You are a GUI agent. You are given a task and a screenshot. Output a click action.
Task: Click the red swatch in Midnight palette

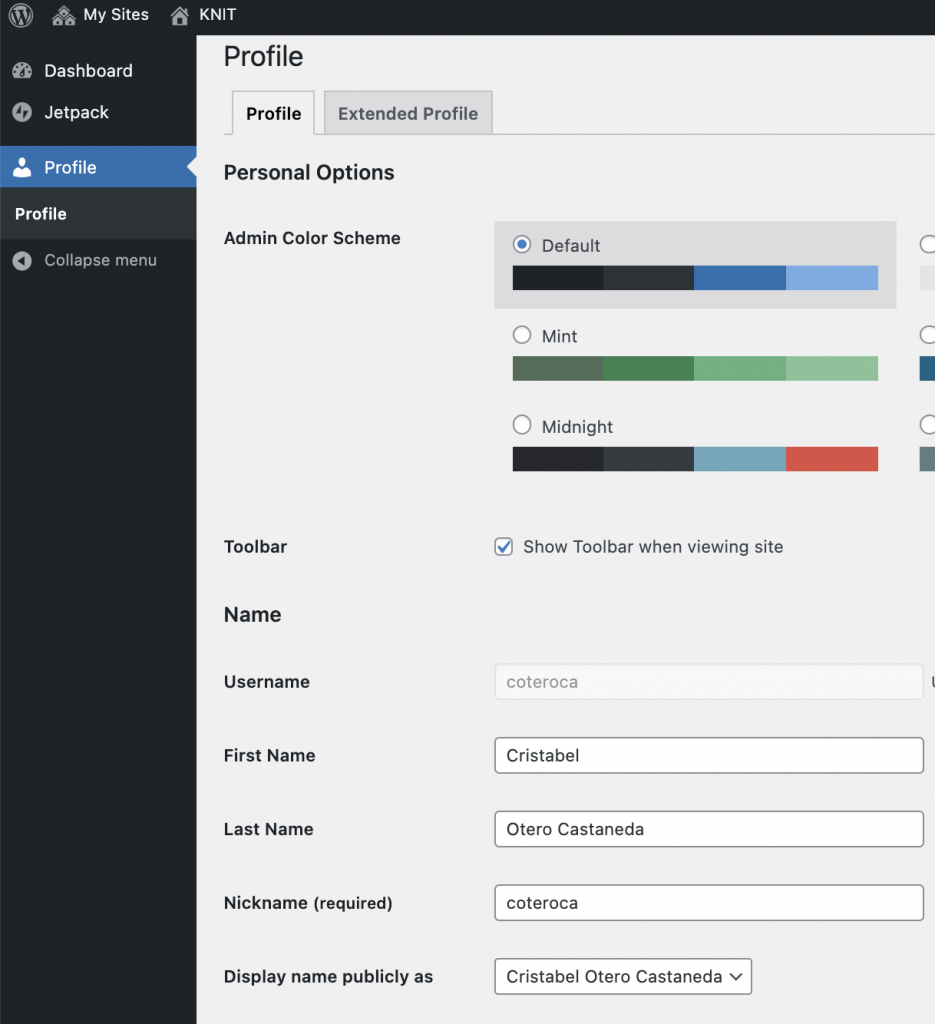click(x=832, y=459)
